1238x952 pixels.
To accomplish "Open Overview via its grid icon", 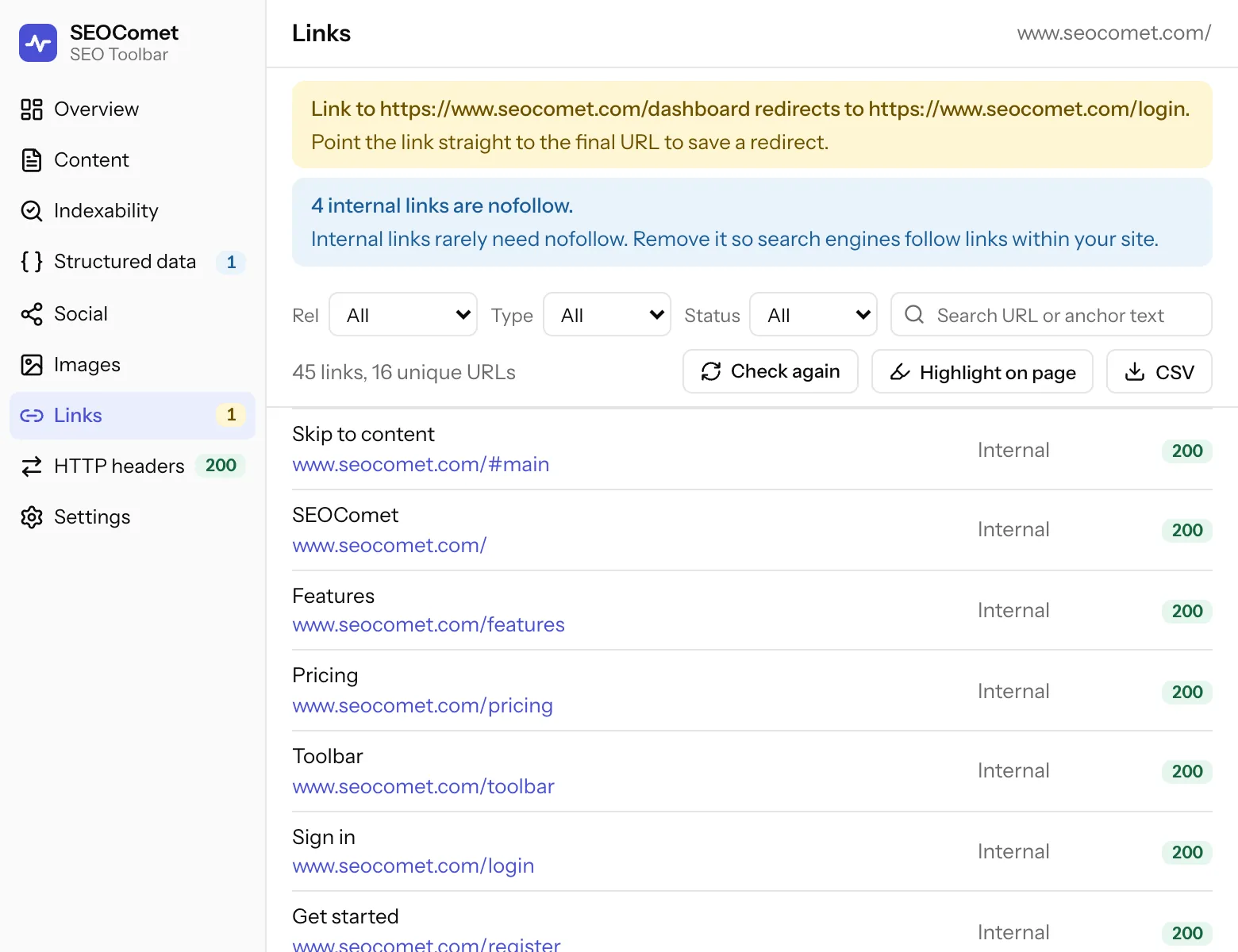I will [32, 109].
